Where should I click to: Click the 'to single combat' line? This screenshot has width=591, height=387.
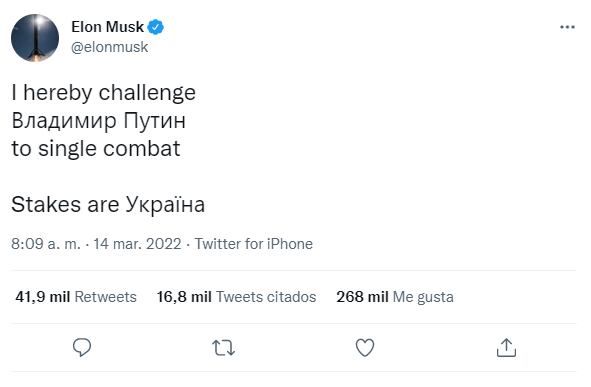coord(96,149)
